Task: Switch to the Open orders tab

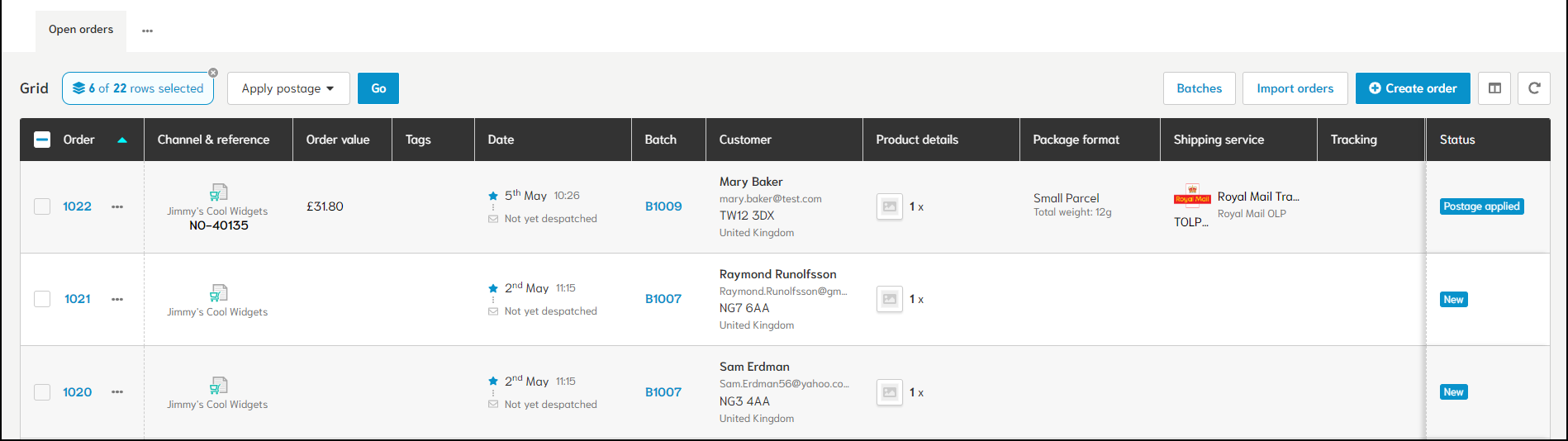Action: [x=81, y=30]
